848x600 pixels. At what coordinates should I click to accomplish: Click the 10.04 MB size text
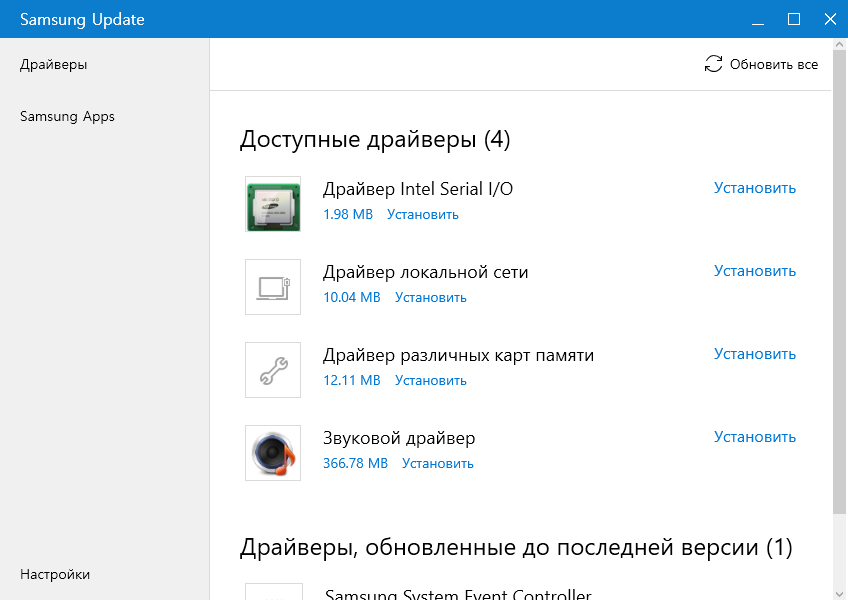pos(352,297)
